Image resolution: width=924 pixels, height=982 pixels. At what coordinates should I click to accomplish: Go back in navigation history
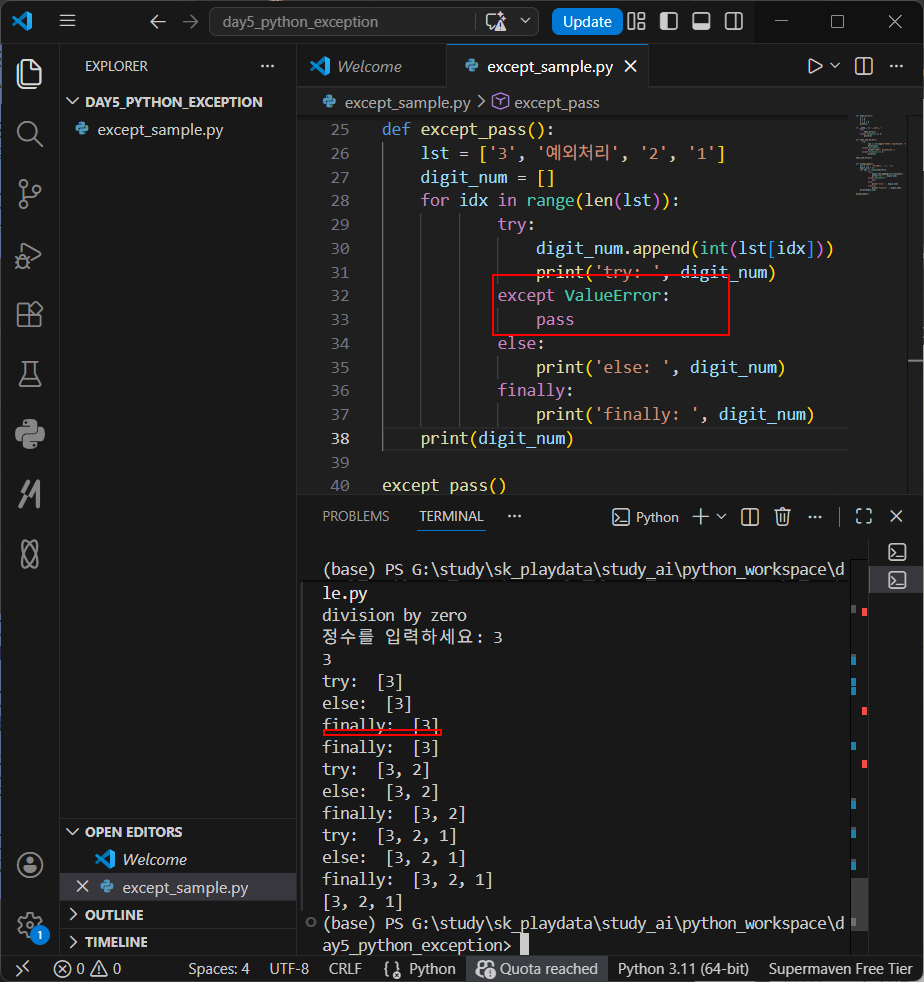158,22
